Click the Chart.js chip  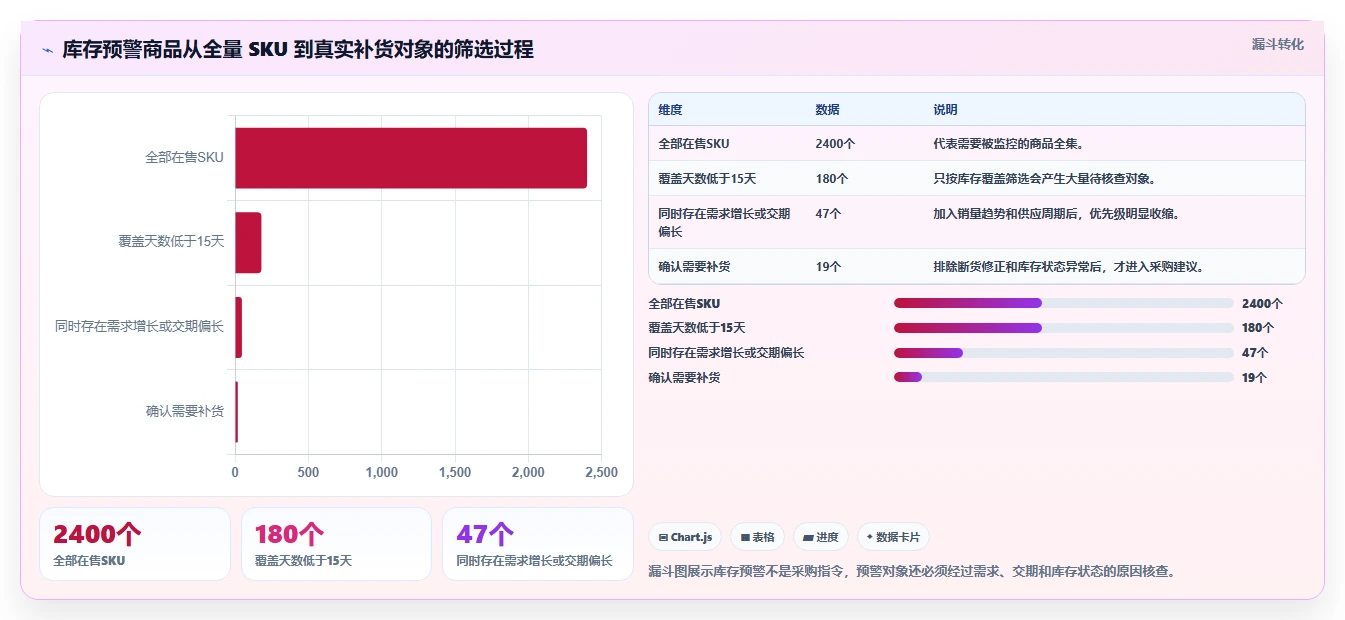point(685,537)
